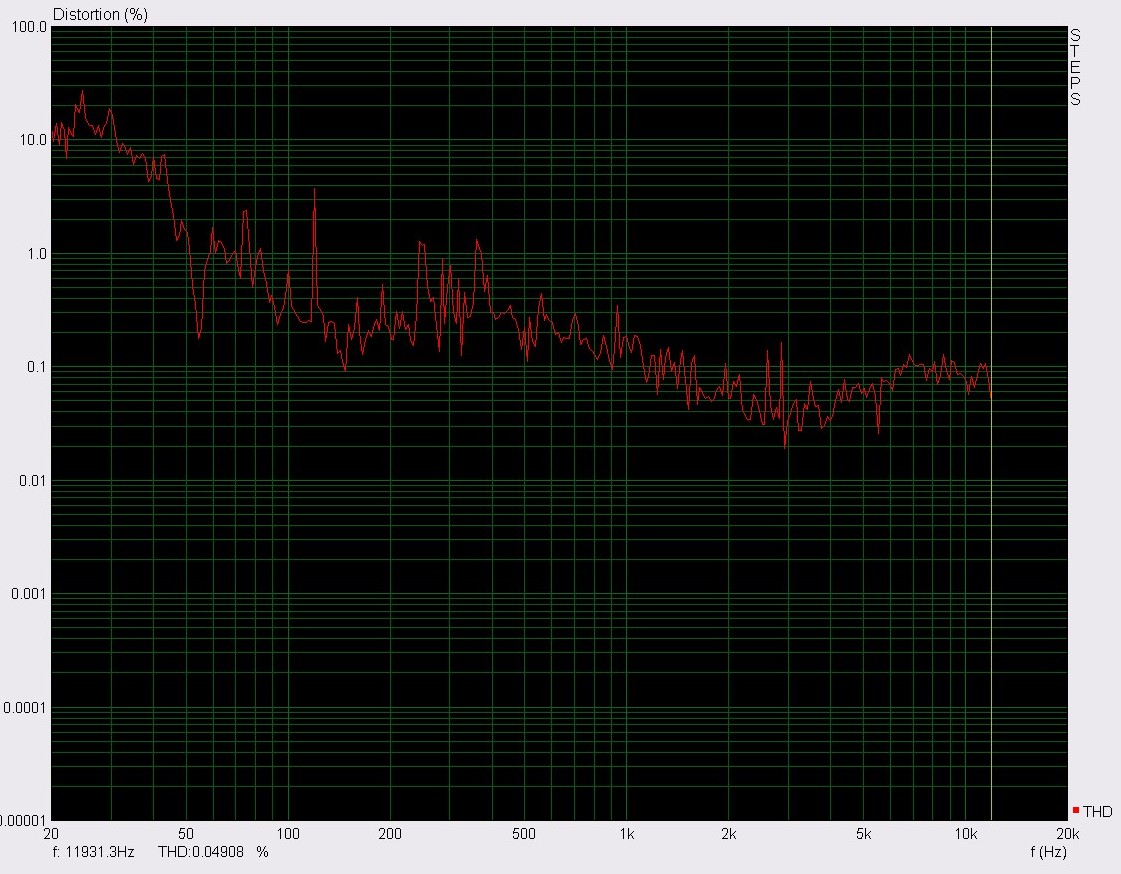Click the vertical STEPS label
Viewport: 1121px width, 874px height.
click(x=1075, y=67)
